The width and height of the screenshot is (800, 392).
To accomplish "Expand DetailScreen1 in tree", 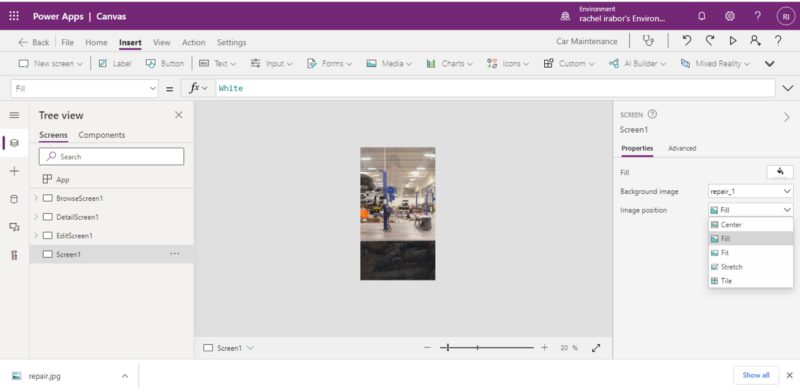I will point(36,217).
